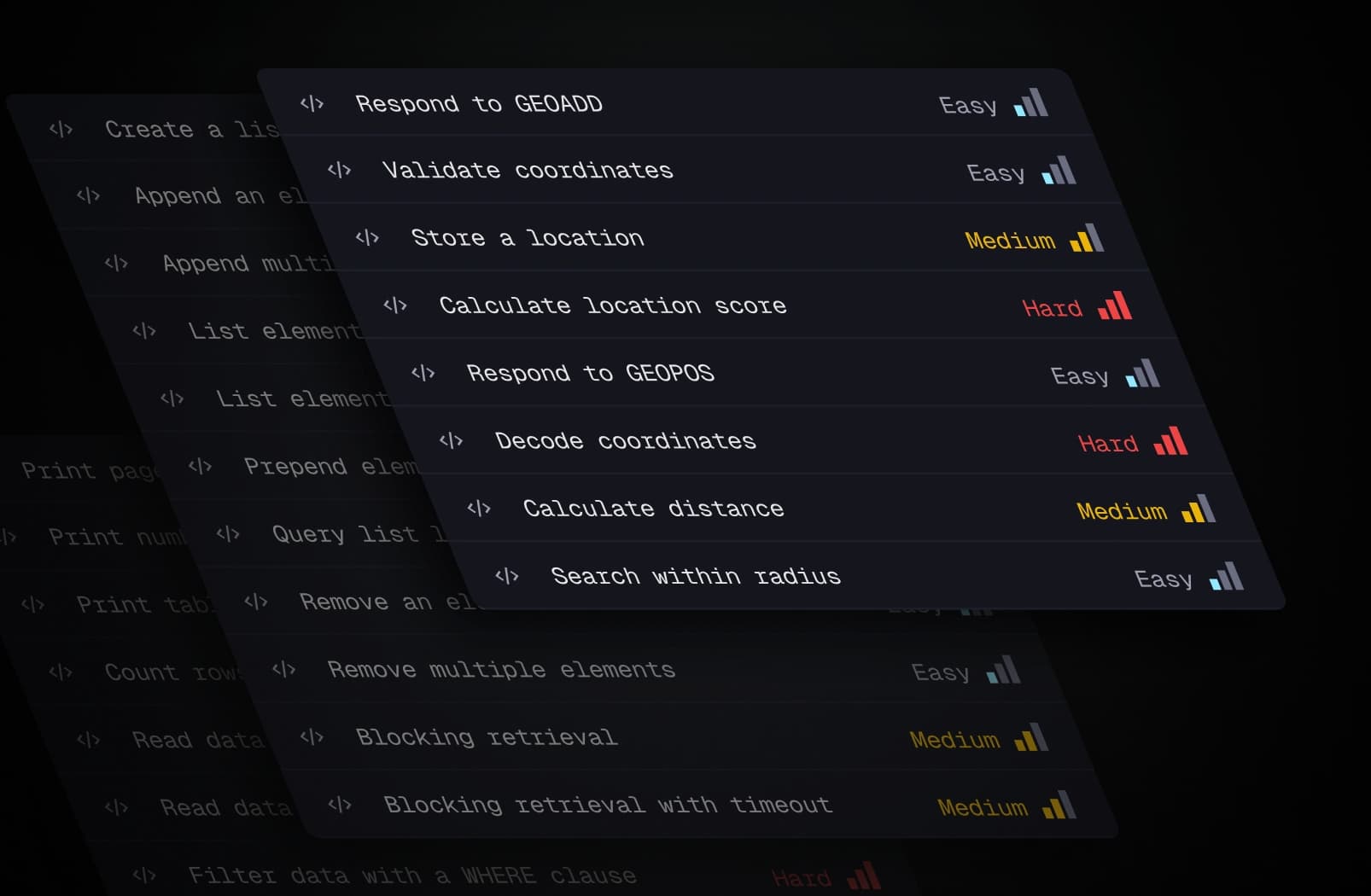Open the Decode coordinates stage
This screenshot has height=896, width=1371.
(x=625, y=441)
